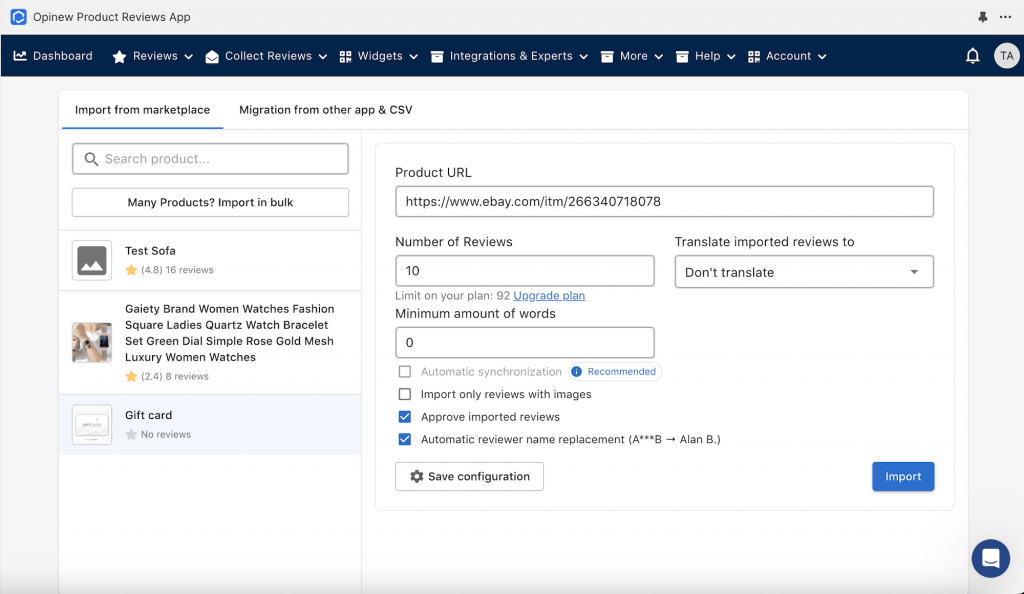The height and width of the screenshot is (594, 1024).
Task: Click the Reviews star icon in navbar
Action: click(119, 57)
